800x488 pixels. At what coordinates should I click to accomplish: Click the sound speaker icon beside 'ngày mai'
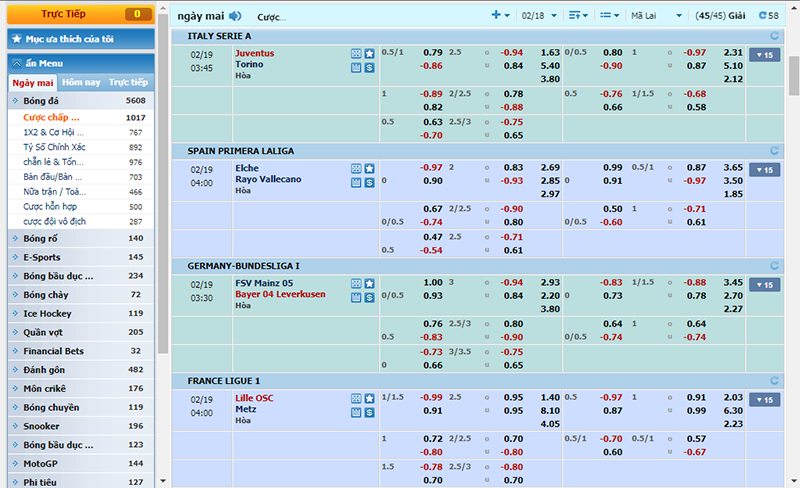click(x=235, y=16)
